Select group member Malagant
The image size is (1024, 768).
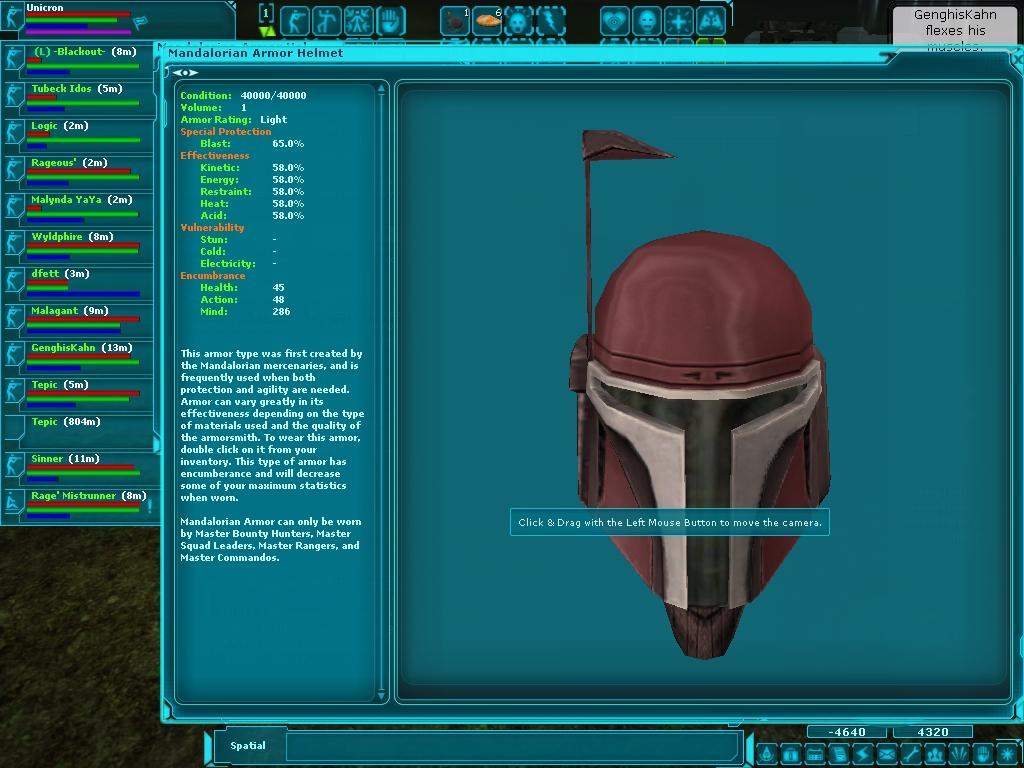(x=78, y=321)
